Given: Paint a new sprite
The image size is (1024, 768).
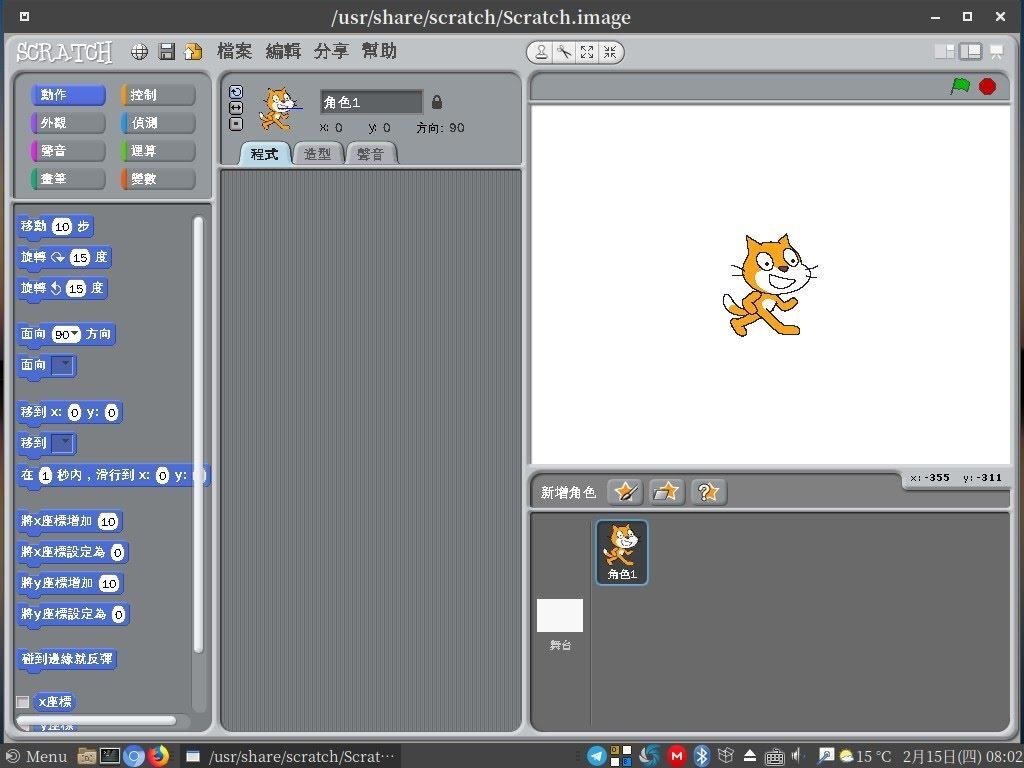Looking at the screenshot, I should 625,492.
